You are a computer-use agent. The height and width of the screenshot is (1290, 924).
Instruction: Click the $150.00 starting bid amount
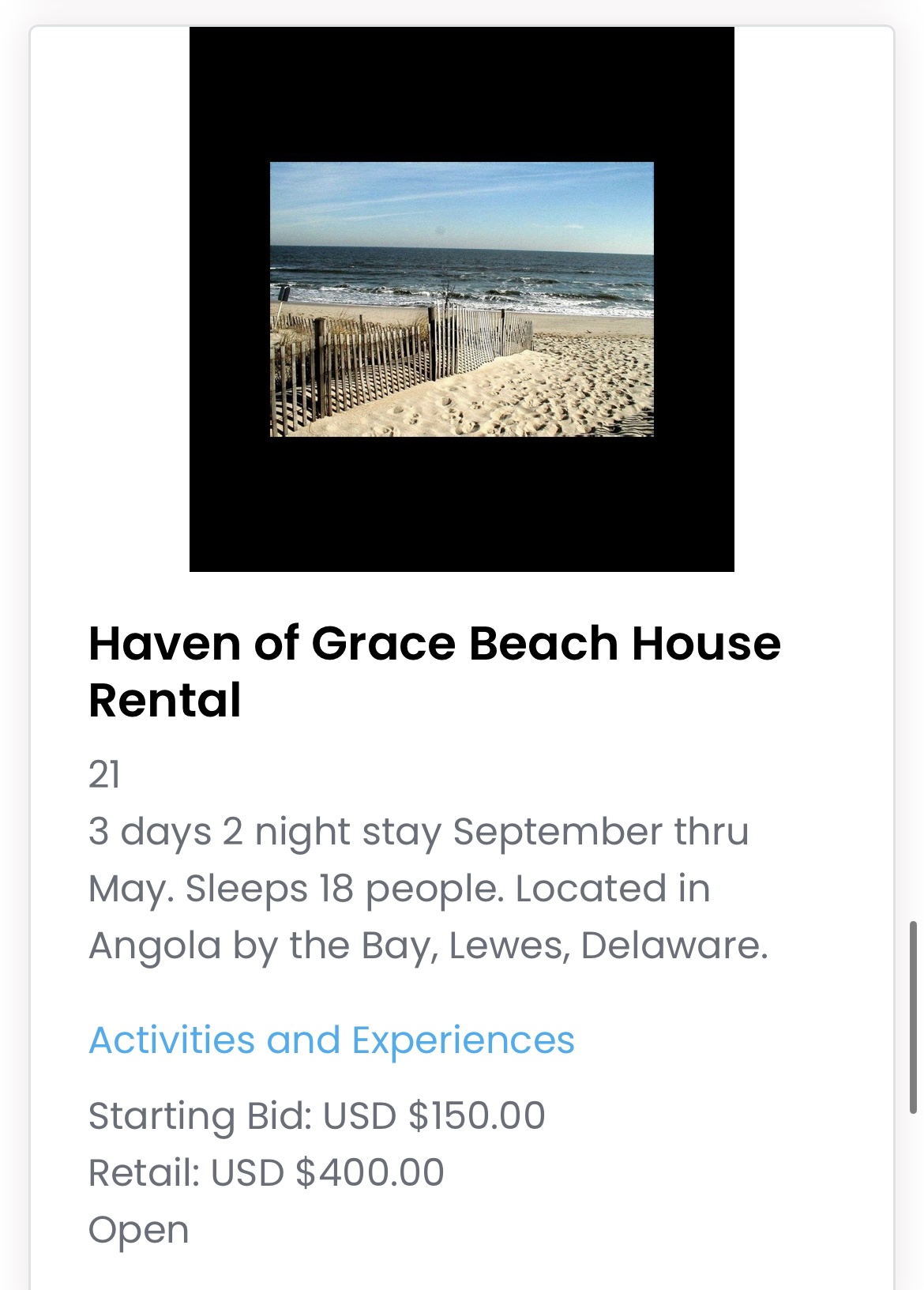476,1115
